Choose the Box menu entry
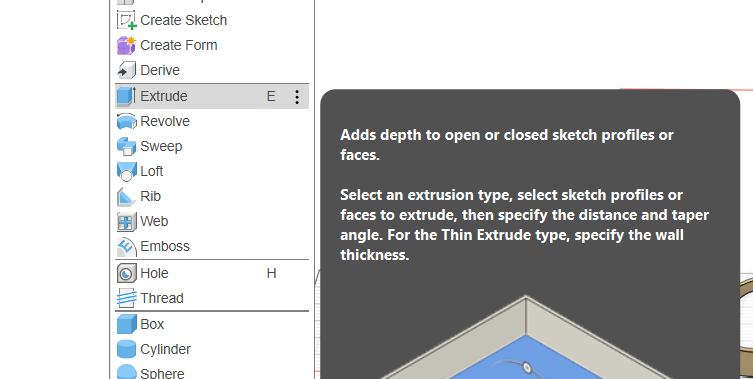Viewport: 753px width, 379px height. point(212,324)
